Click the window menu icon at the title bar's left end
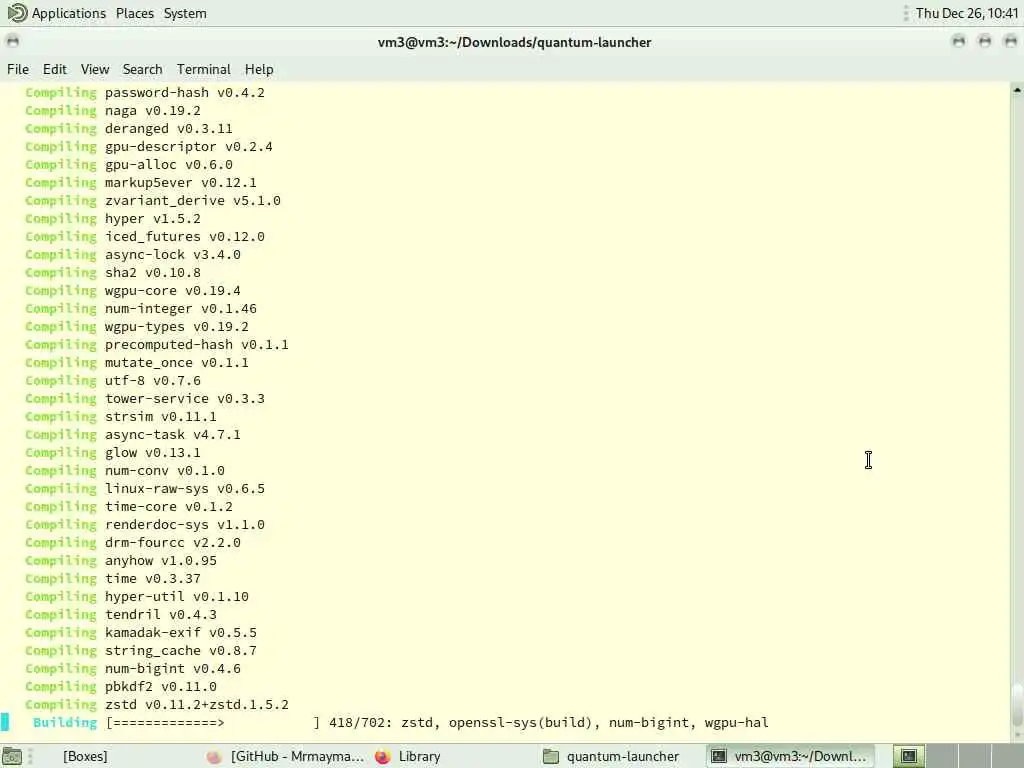This screenshot has height=768, width=1024. pyautogui.click(x=12, y=42)
